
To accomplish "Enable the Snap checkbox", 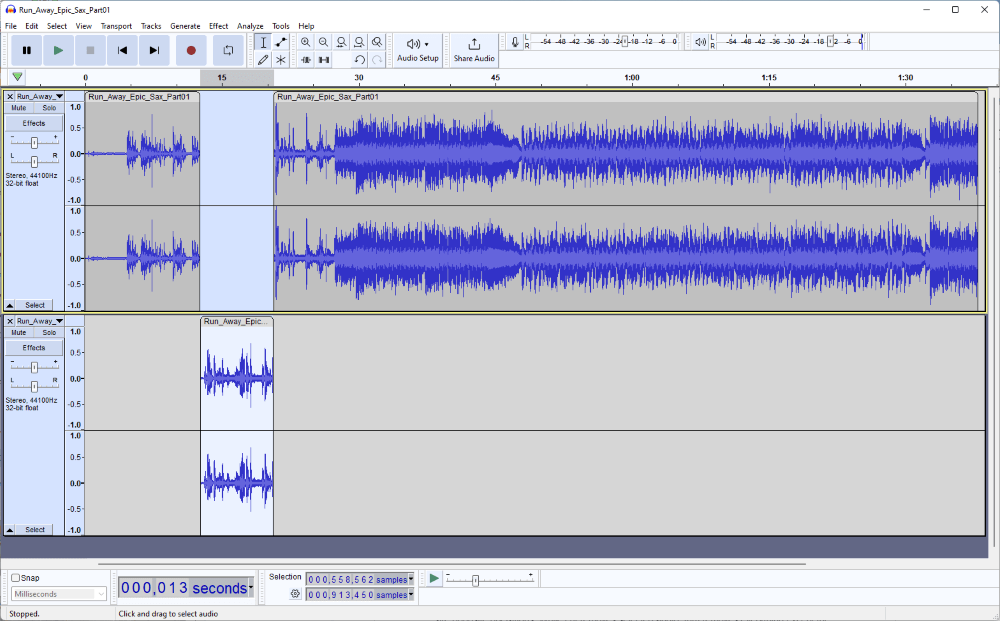I will 15,578.
